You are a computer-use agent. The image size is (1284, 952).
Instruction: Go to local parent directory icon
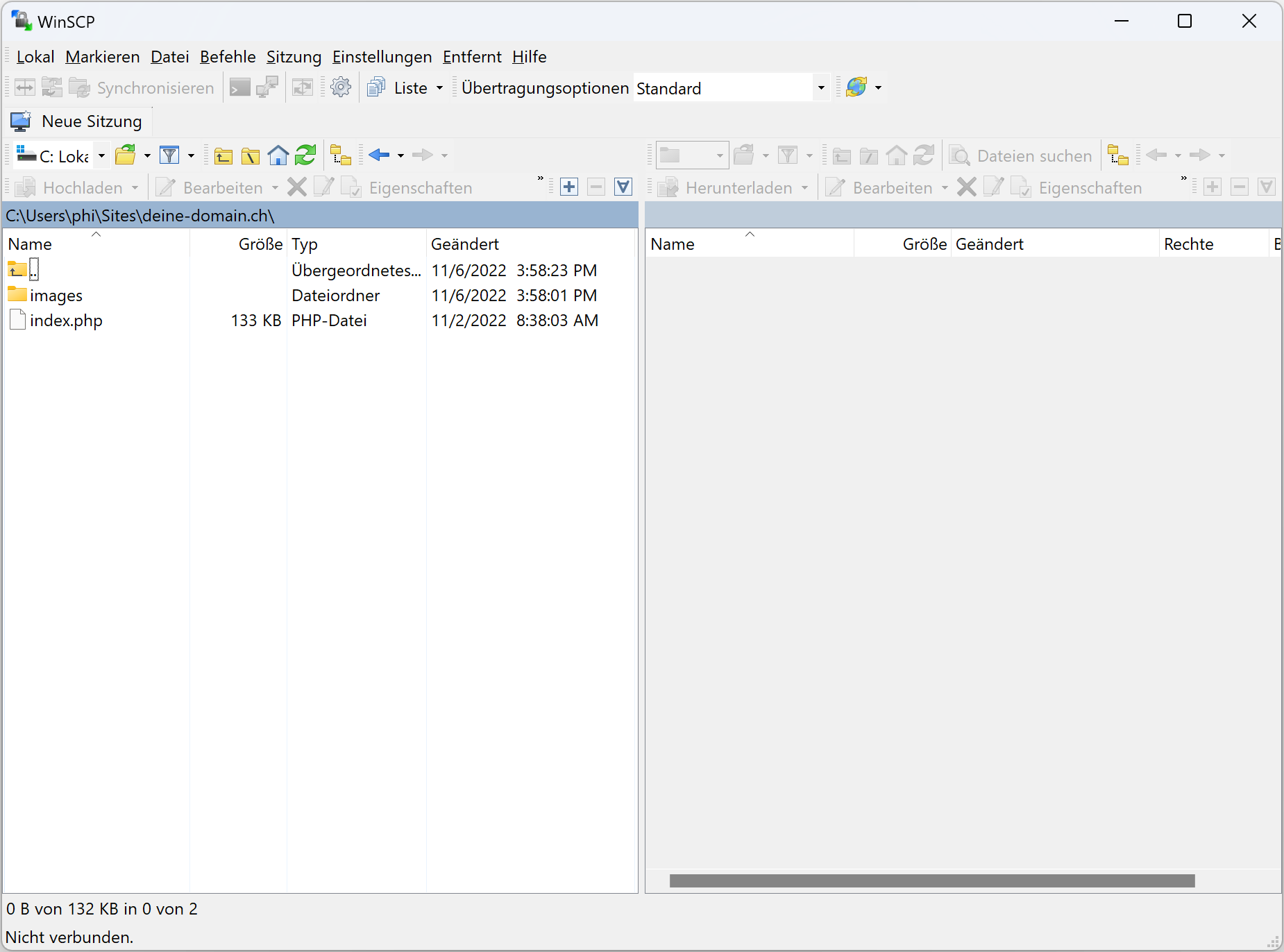coord(223,156)
